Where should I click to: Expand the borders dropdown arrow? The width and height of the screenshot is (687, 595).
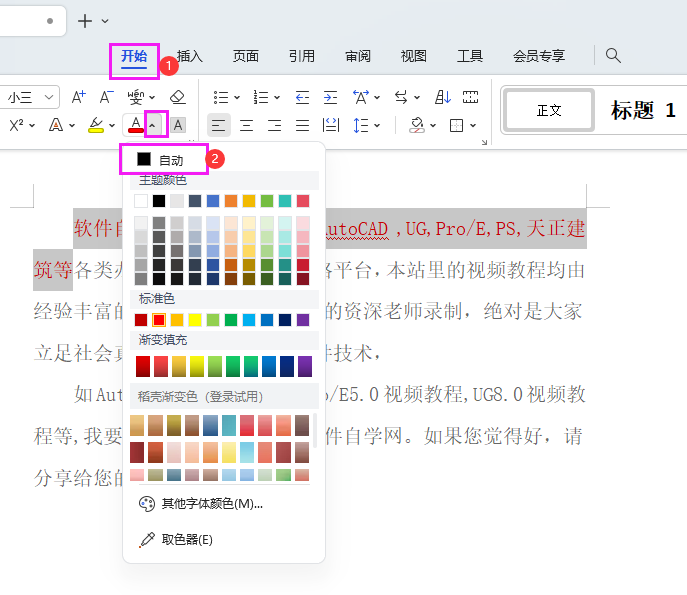point(473,126)
